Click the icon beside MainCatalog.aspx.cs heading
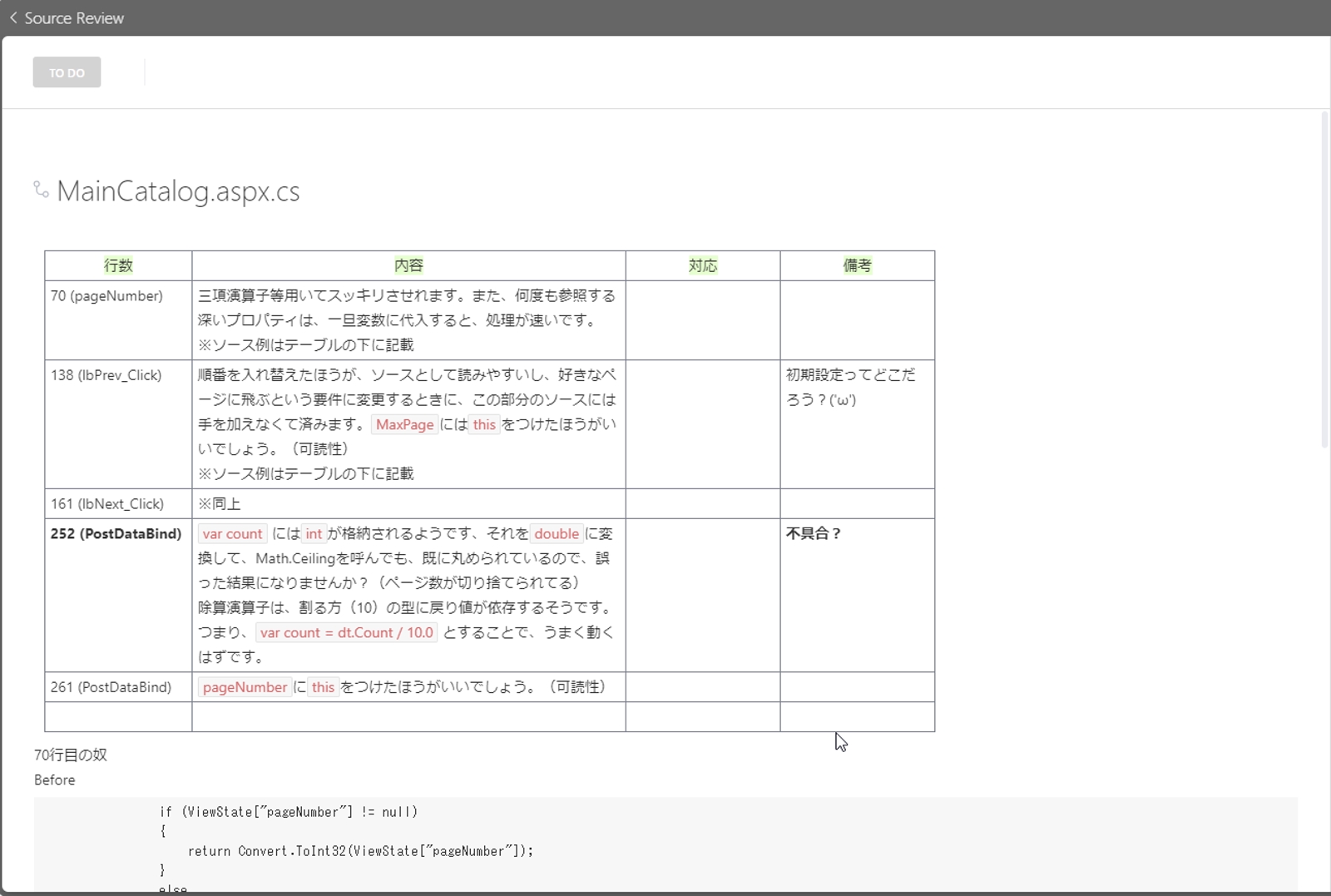The height and width of the screenshot is (896, 1331). [x=41, y=190]
